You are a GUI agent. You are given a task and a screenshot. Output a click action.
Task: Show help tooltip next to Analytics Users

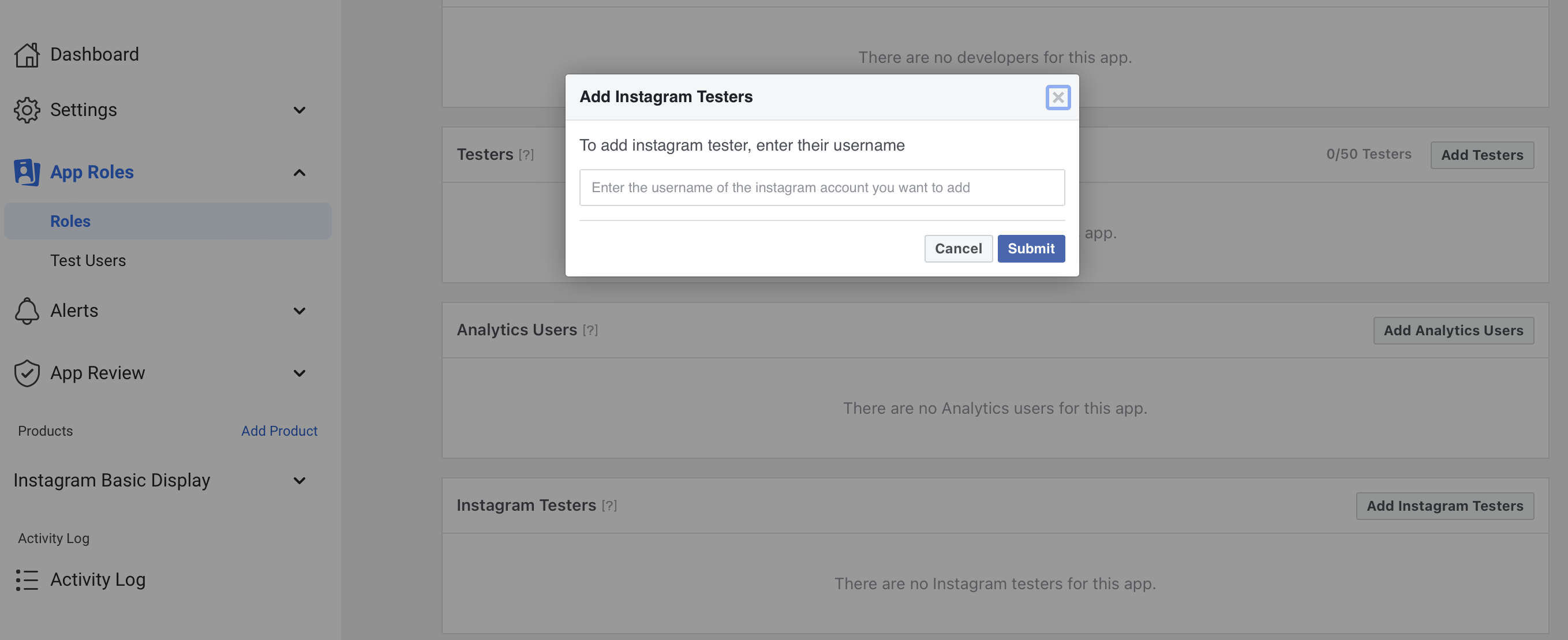coord(590,330)
